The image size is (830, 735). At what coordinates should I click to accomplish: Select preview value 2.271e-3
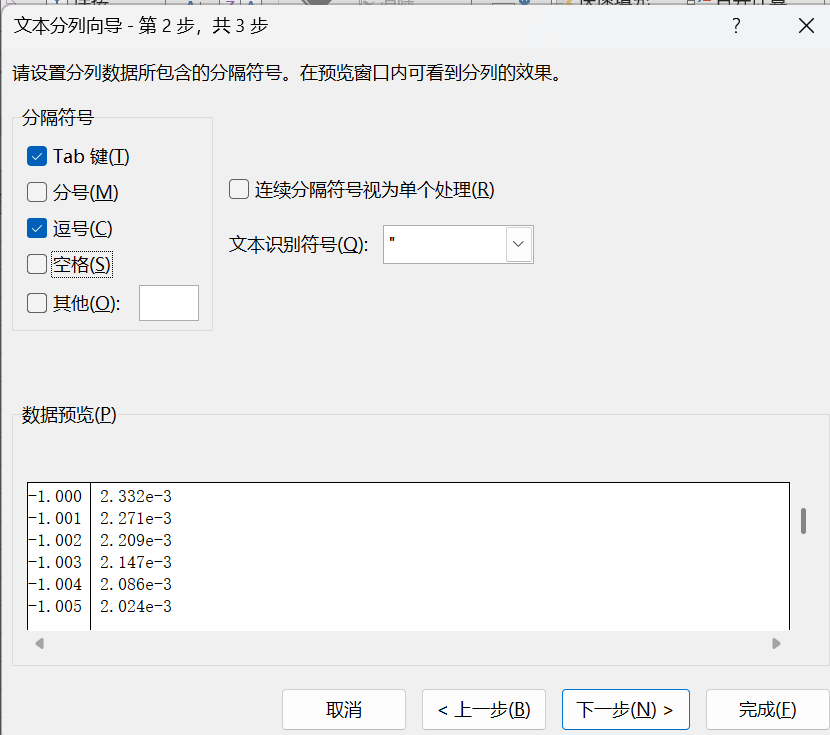136,519
